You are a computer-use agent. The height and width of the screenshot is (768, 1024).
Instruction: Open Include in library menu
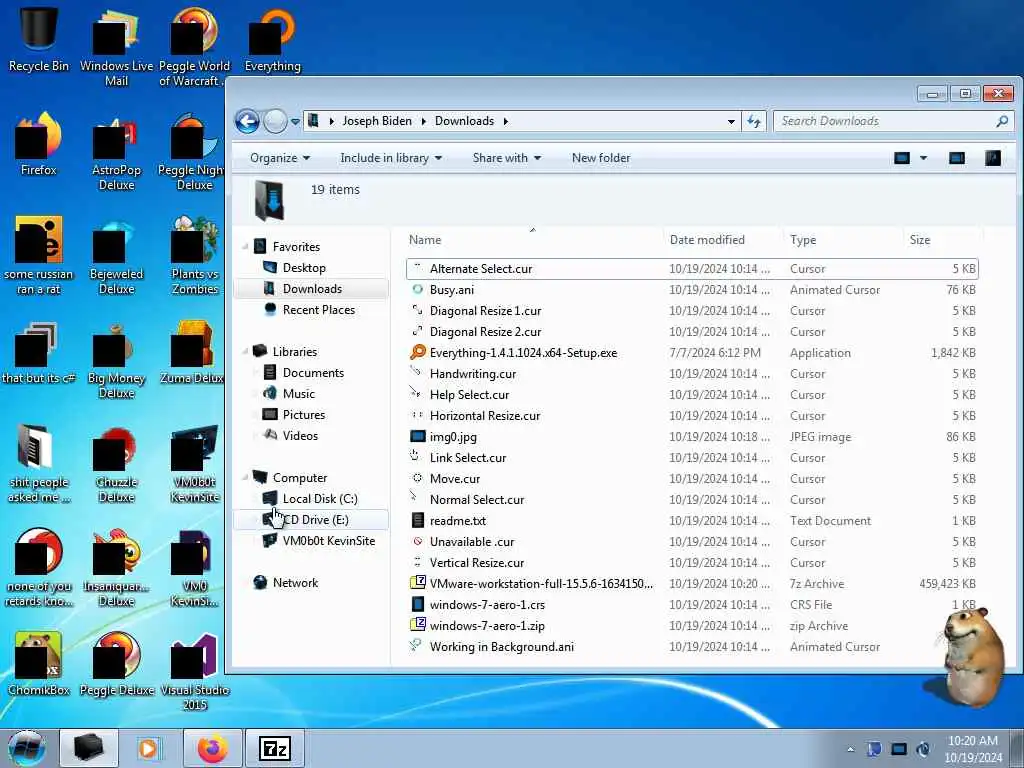[391, 158]
